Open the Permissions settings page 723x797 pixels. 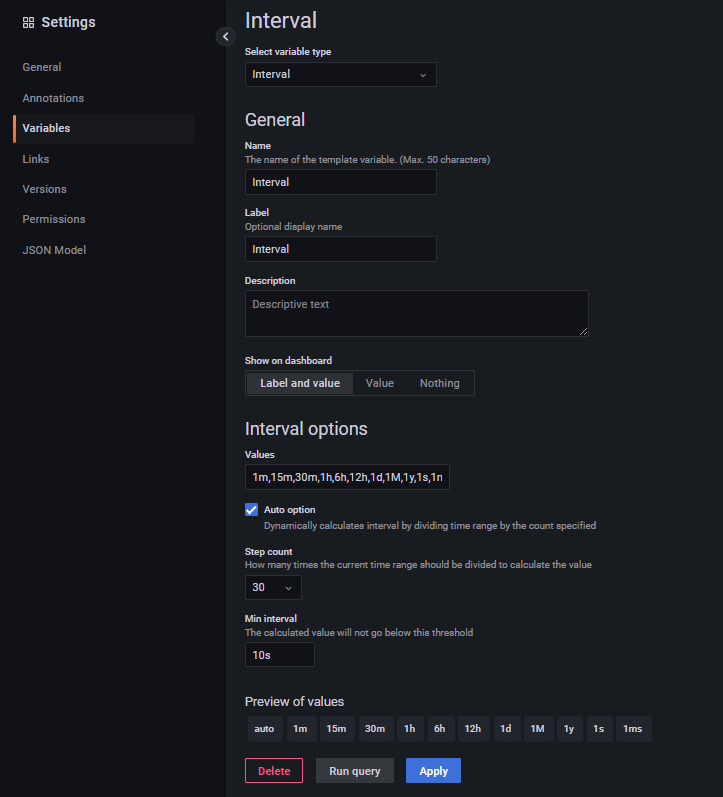pyautogui.click(x=54, y=219)
